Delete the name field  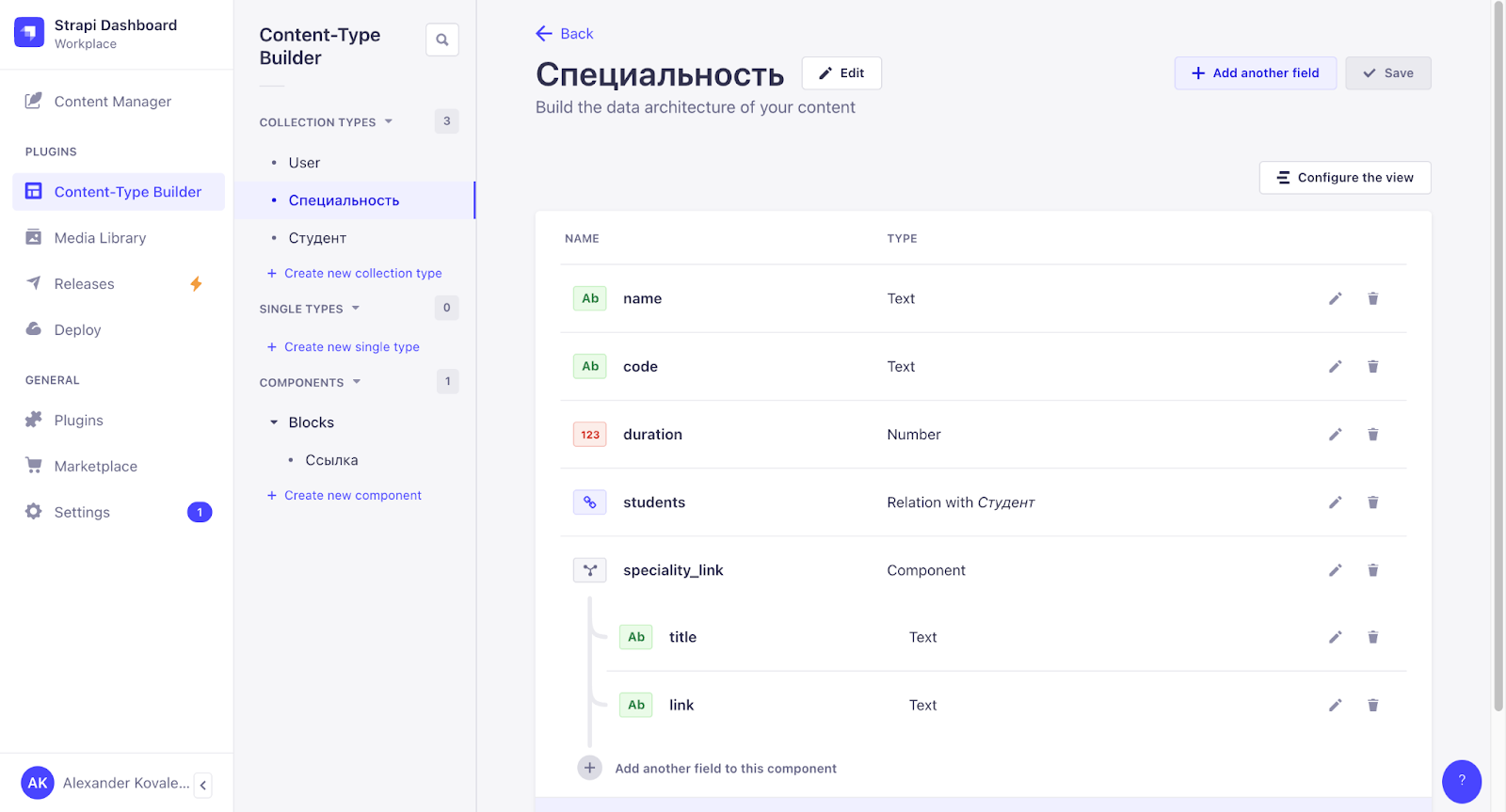click(1373, 299)
